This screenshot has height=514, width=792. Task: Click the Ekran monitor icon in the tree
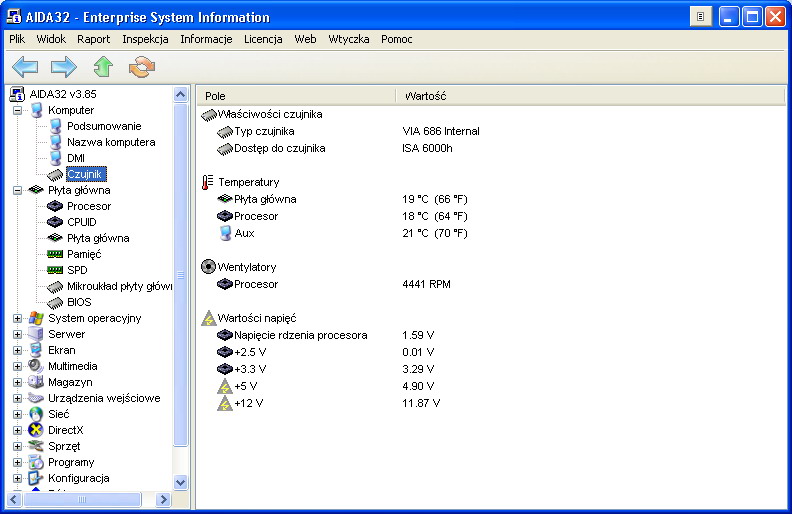[x=36, y=350]
